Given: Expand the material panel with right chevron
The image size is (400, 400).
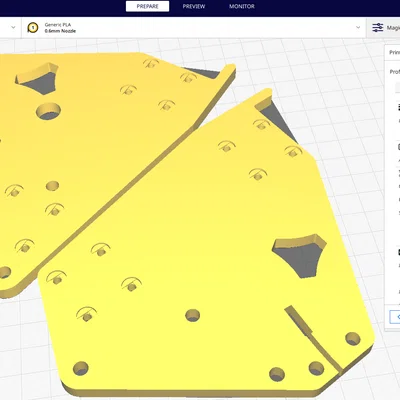Looking at the screenshot, I should click(358, 27).
